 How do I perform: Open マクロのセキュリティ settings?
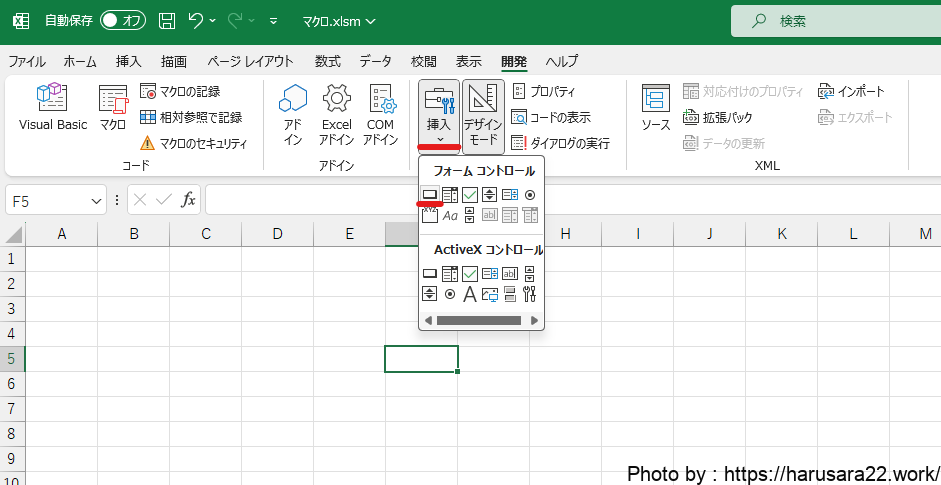pyautogui.click(x=193, y=143)
